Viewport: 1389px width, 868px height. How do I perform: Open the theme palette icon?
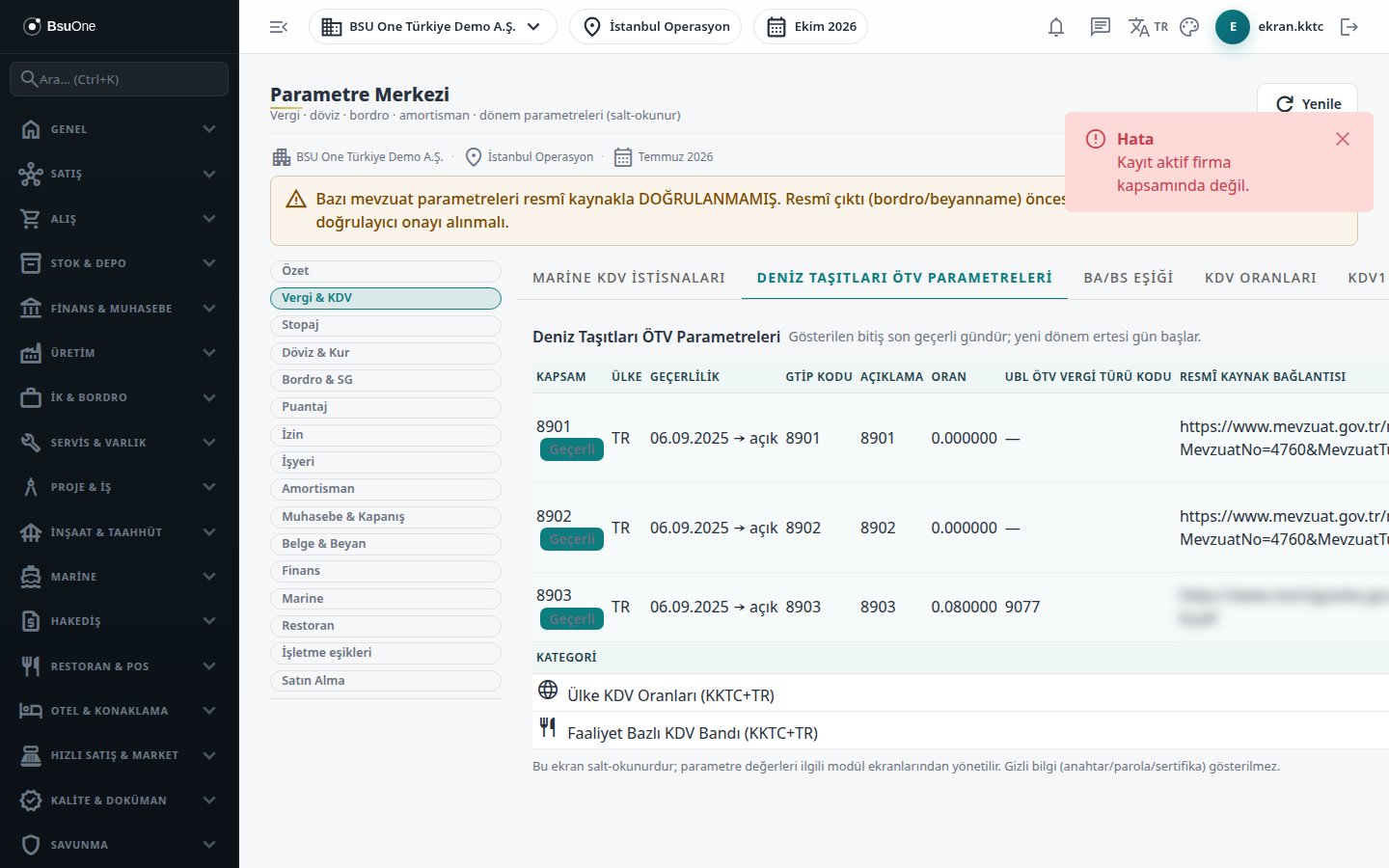[x=1189, y=27]
